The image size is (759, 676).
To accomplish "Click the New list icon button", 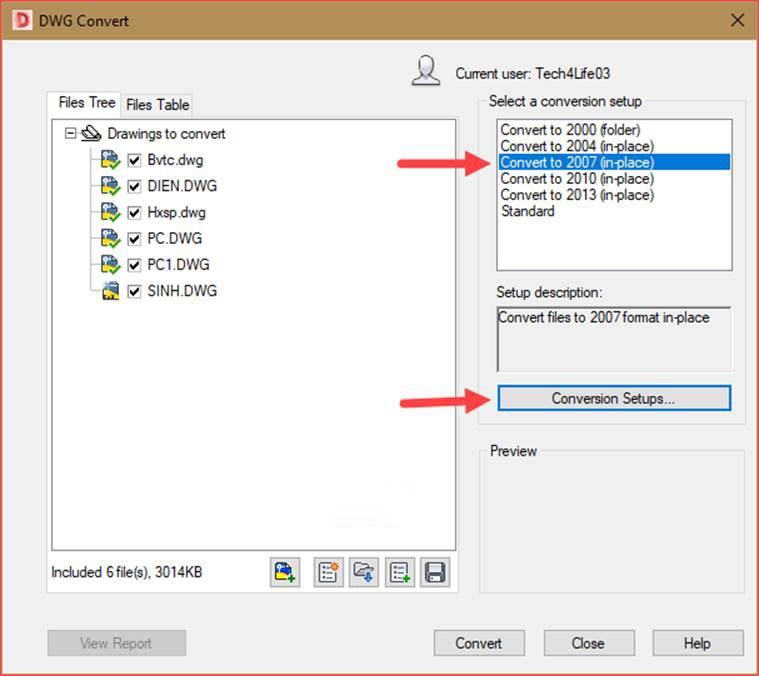I will [328, 572].
